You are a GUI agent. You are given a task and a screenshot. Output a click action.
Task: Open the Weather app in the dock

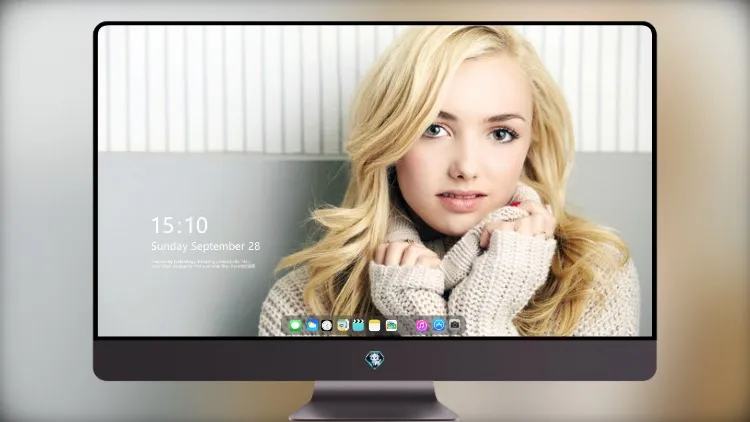coord(312,326)
